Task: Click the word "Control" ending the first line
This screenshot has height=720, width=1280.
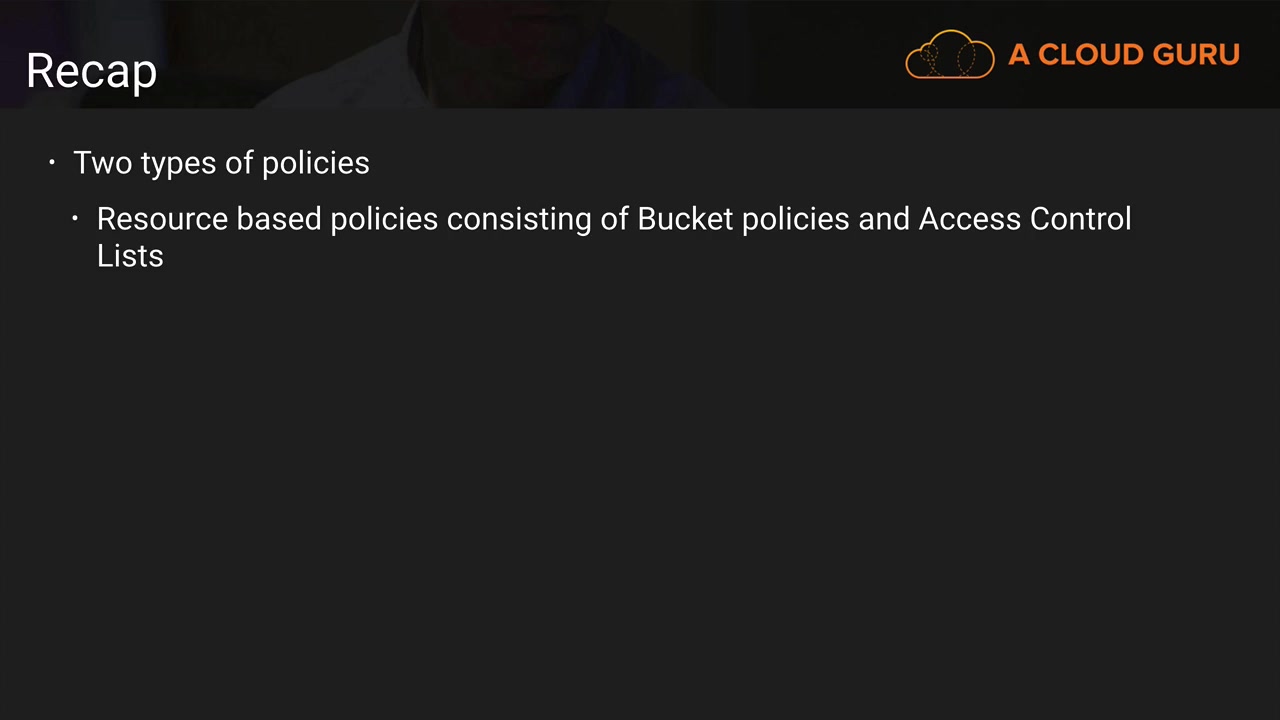Action: 1080,219
